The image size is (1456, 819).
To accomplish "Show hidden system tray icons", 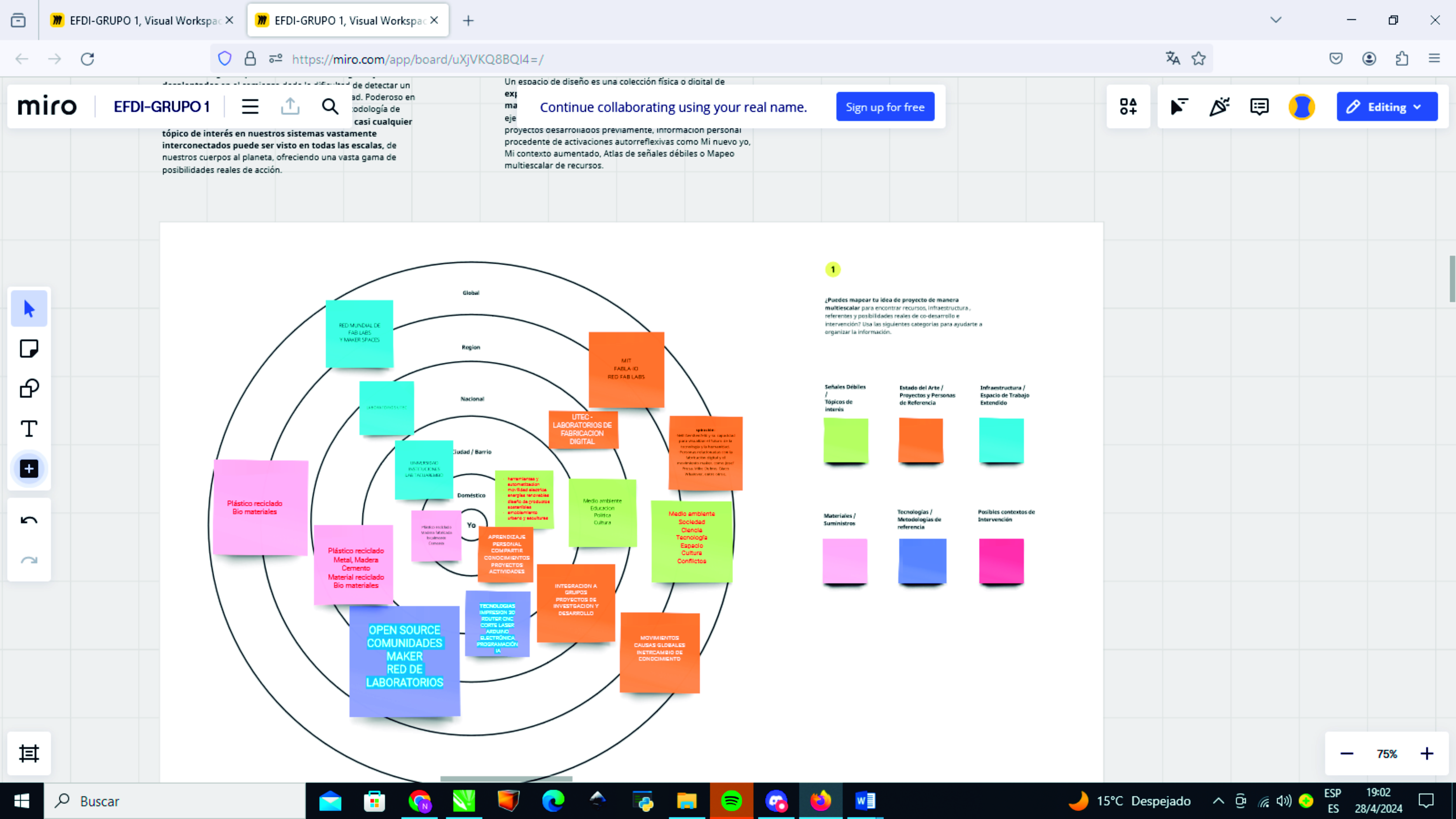I will click(1219, 801).
